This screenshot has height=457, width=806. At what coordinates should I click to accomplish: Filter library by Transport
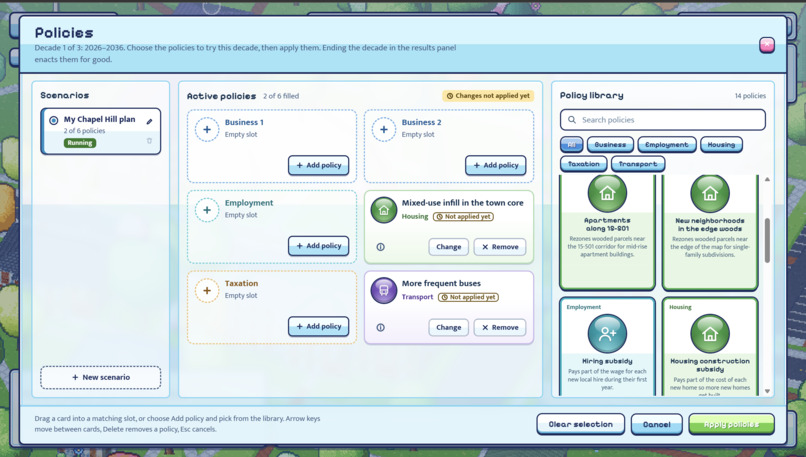[x=638, y=164]
